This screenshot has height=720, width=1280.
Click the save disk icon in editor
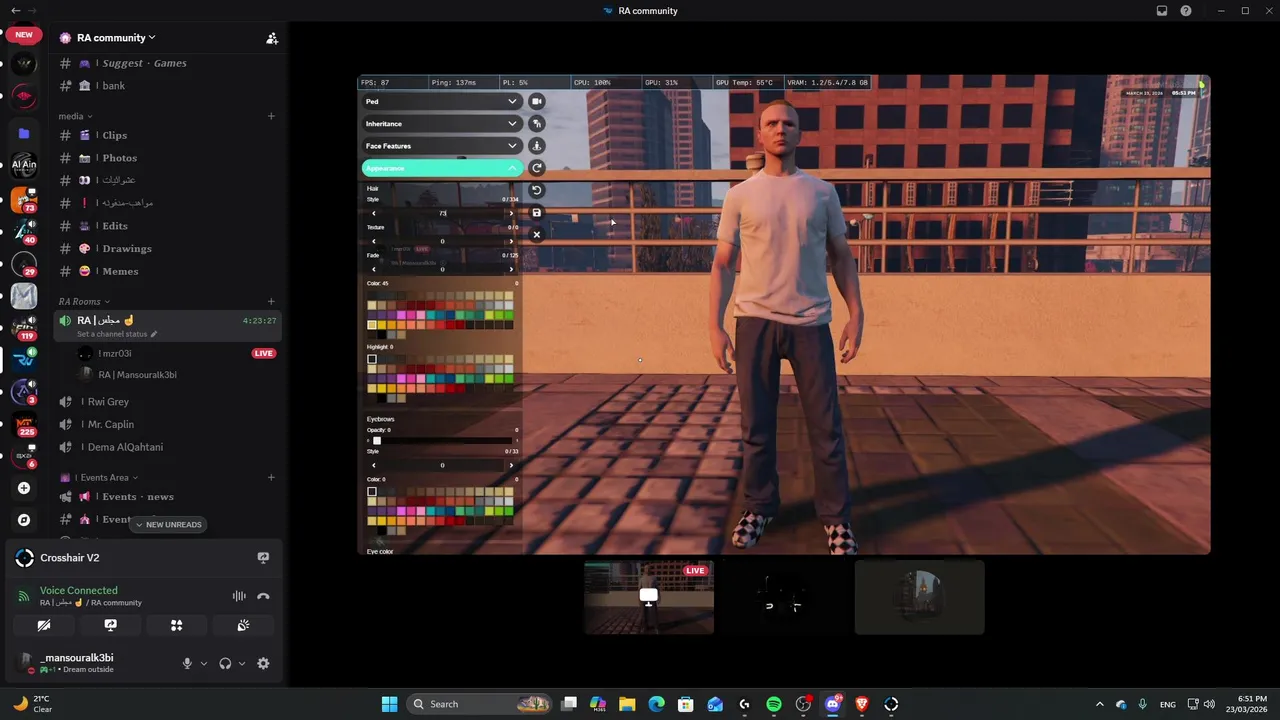tap(537, 212)
